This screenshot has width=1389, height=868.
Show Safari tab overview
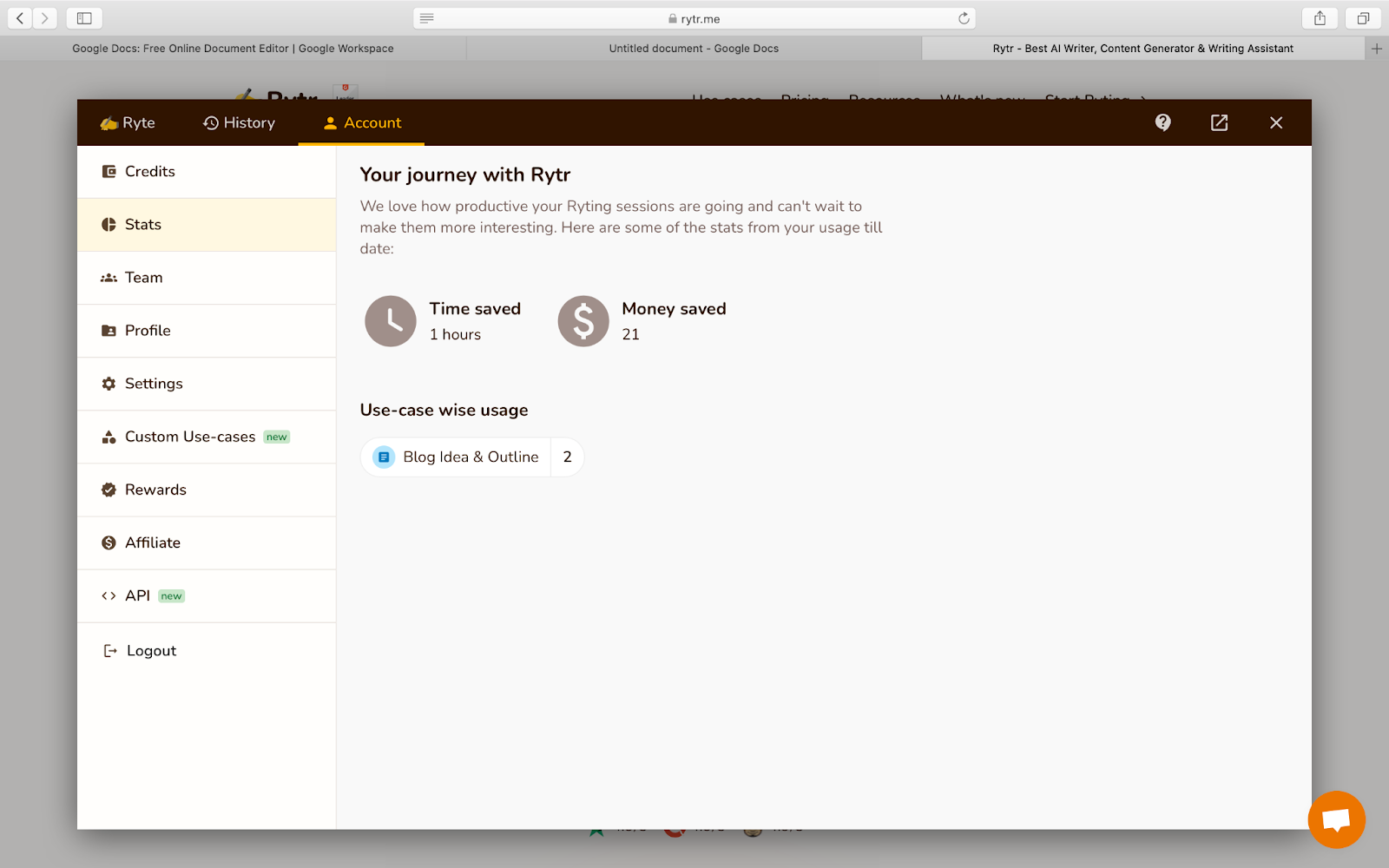1363,18
